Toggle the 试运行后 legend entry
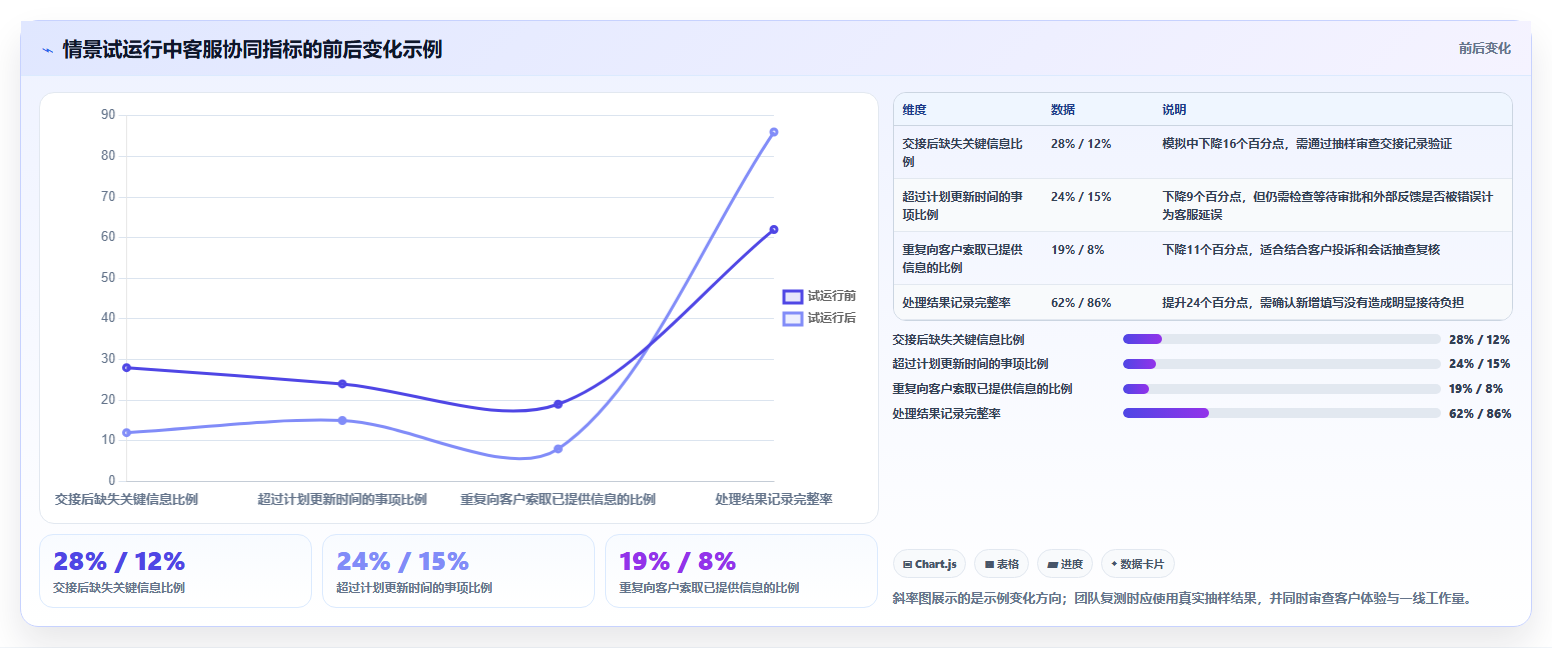This screenshot has height=648, width=1552. point(819,318)
